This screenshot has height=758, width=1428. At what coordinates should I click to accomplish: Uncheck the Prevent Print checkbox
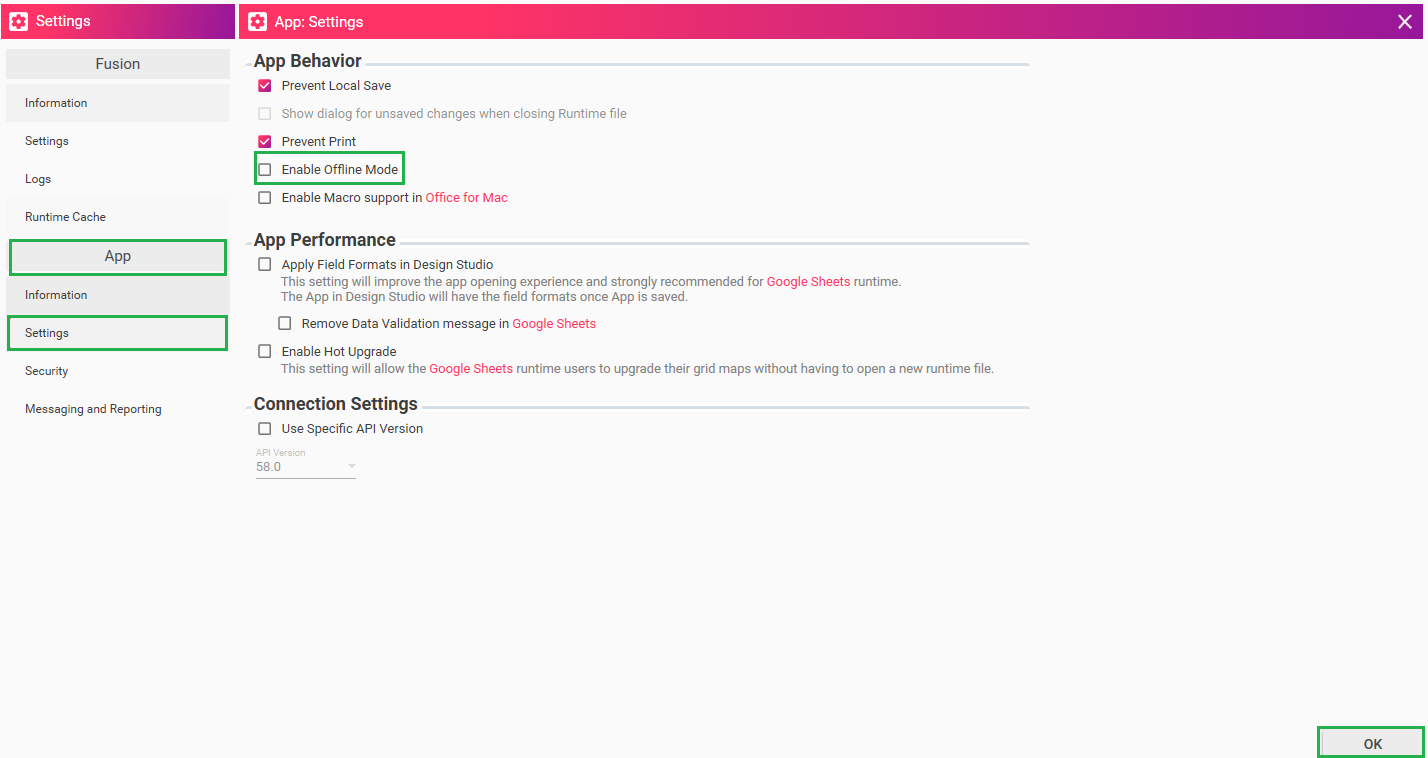pos(265,142)
